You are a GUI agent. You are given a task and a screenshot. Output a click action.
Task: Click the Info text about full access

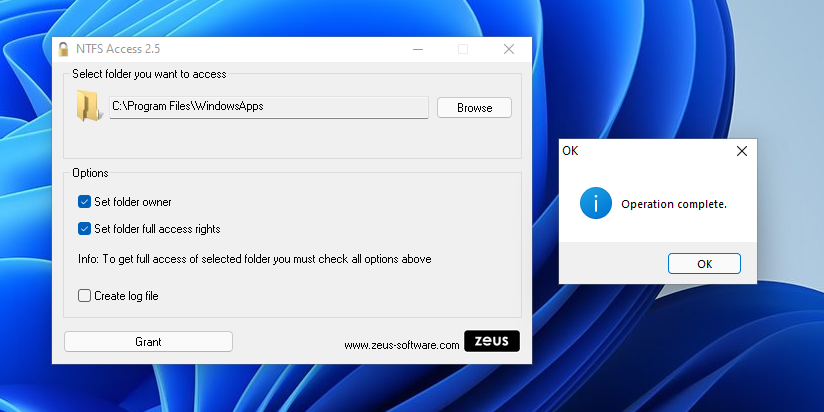[255, 259]
